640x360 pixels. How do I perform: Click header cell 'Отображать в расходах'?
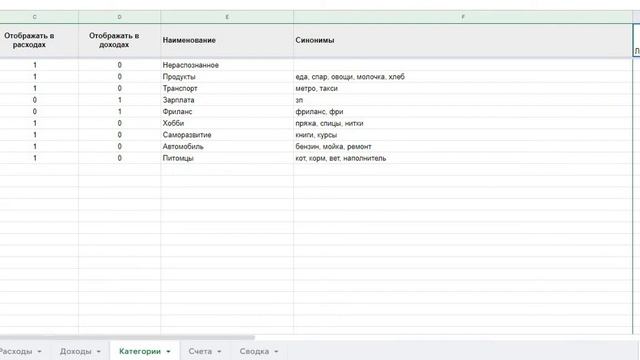pos(39,40)
